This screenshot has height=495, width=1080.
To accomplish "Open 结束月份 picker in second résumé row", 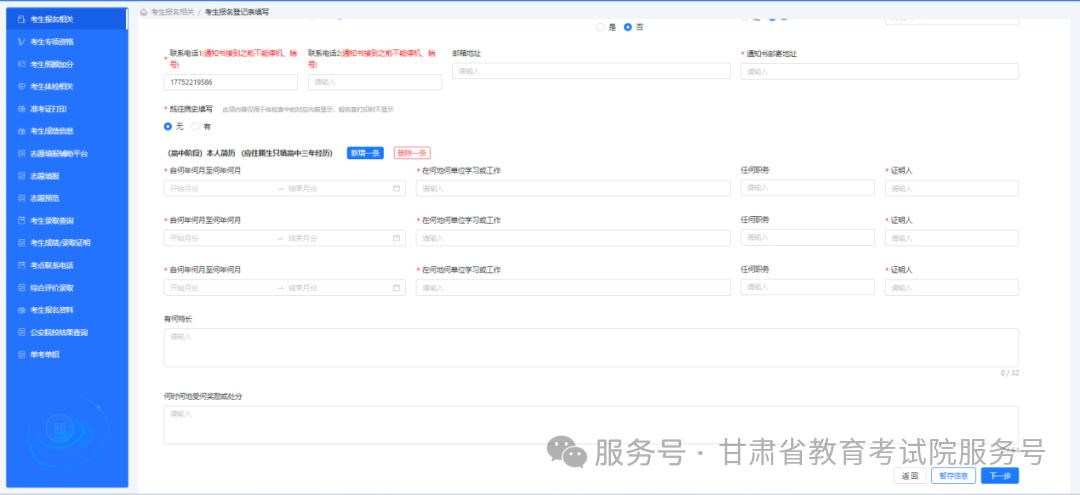I will 335,238.
